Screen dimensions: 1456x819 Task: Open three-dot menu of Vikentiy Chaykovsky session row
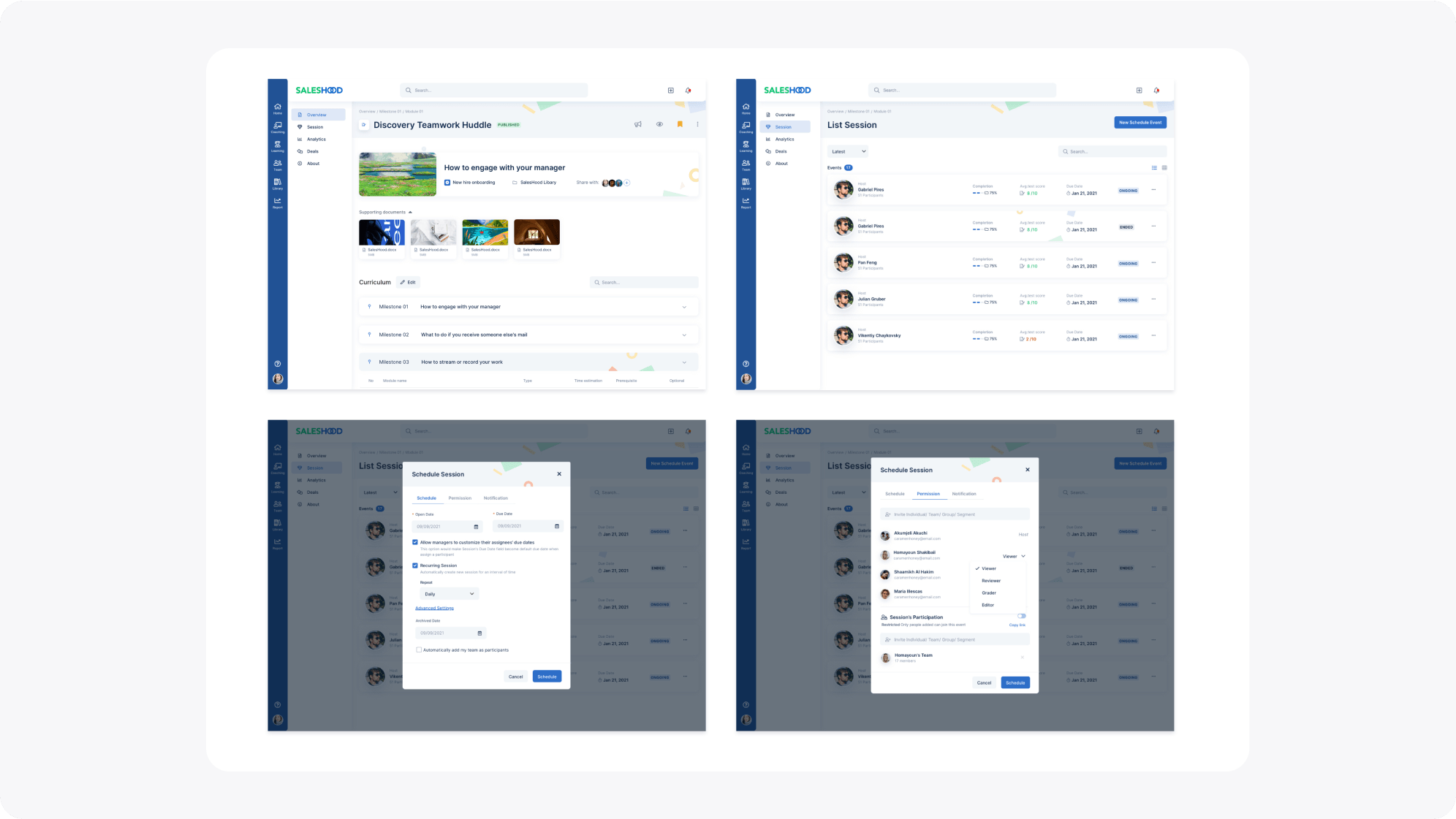tap(1154, 336)
